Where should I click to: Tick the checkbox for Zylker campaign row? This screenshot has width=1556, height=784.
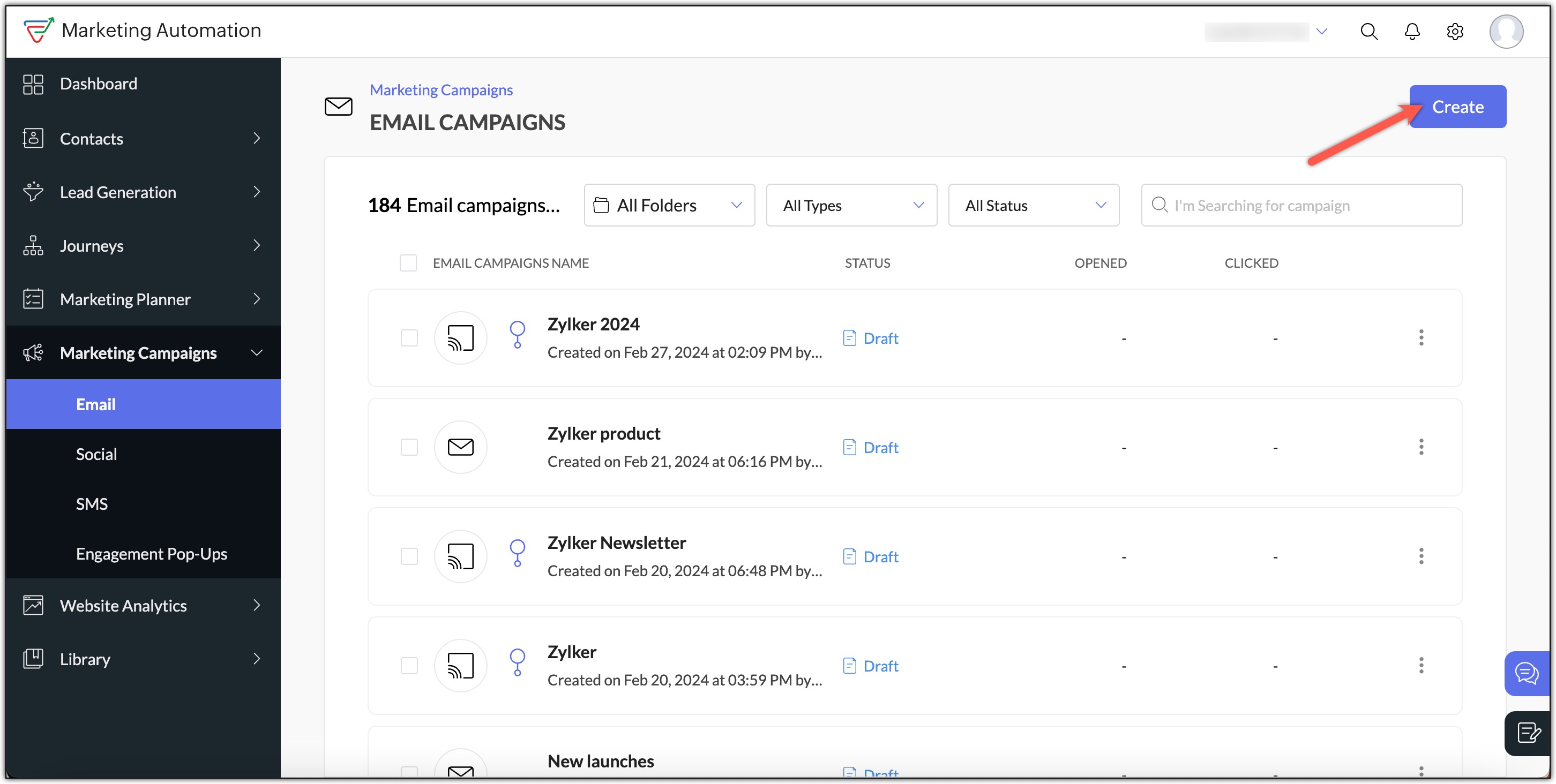[x=409, y=666]
